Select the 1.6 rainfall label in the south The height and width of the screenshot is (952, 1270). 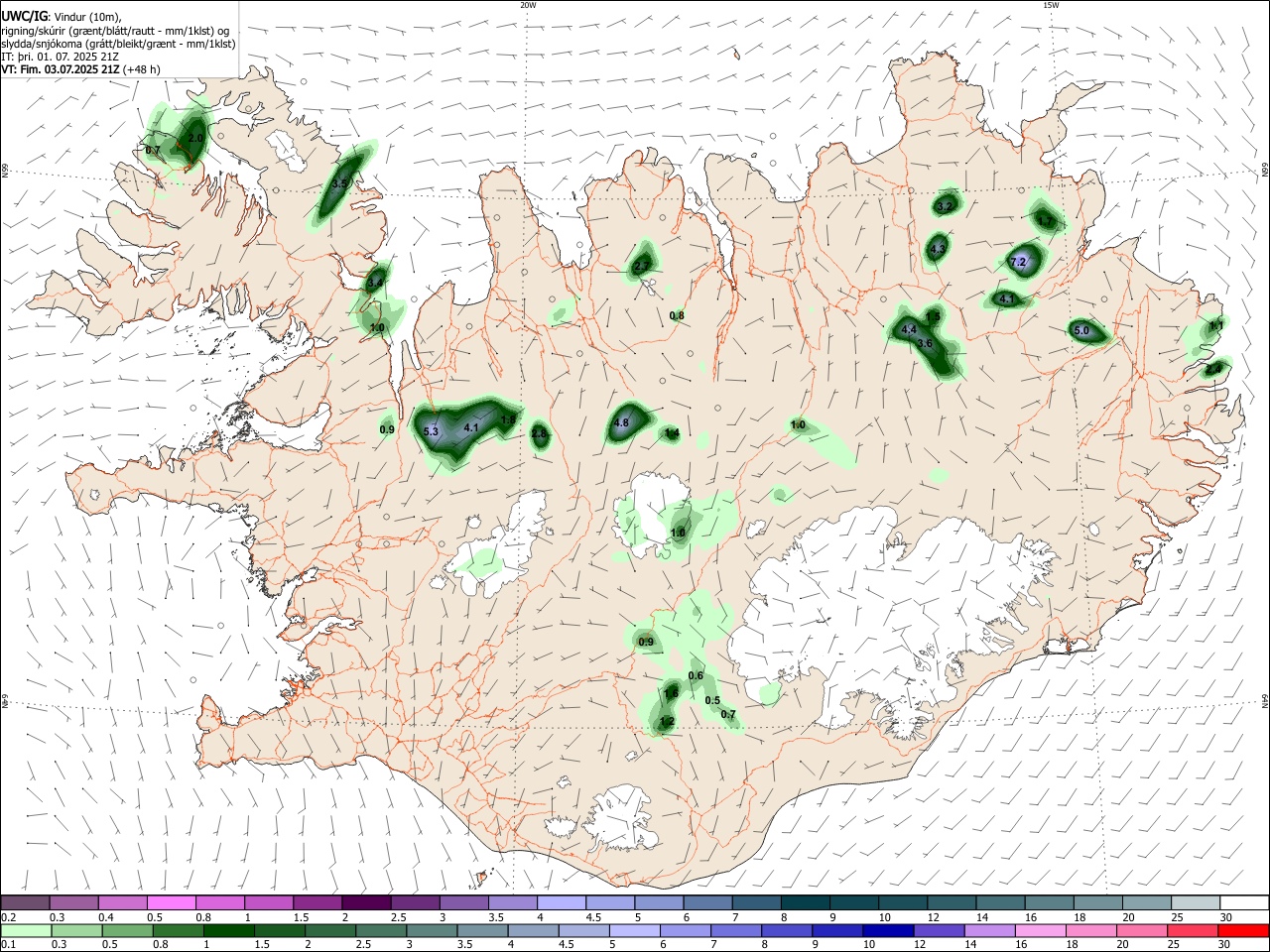(672, 693)
